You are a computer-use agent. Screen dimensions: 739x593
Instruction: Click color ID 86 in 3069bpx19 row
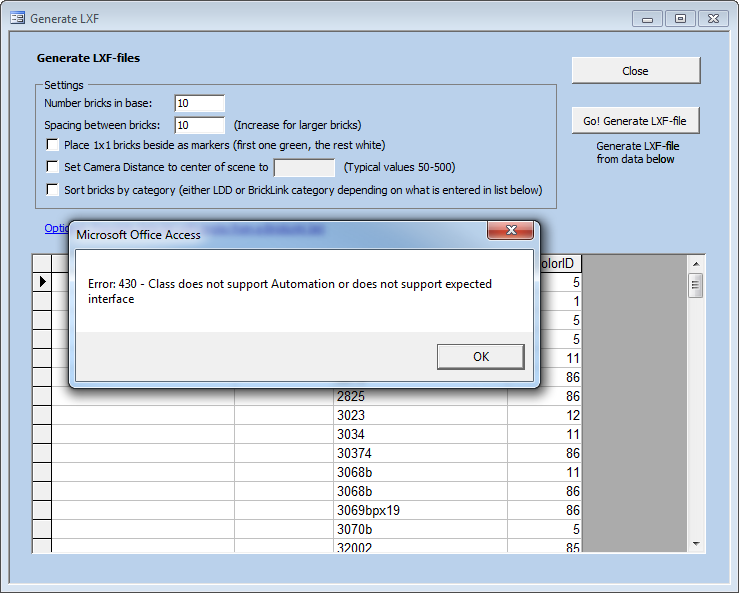(x=544, y=511)
